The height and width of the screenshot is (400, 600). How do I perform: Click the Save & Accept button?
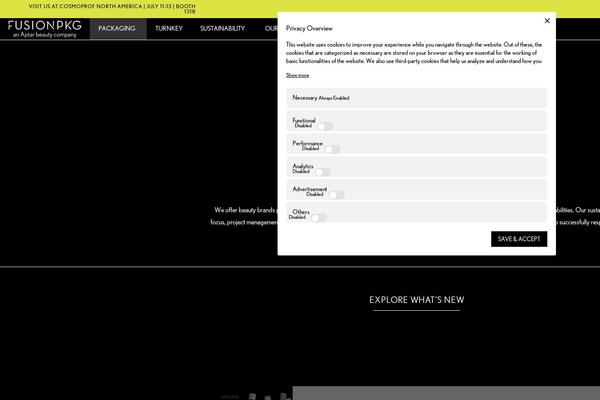pos(519,239)
